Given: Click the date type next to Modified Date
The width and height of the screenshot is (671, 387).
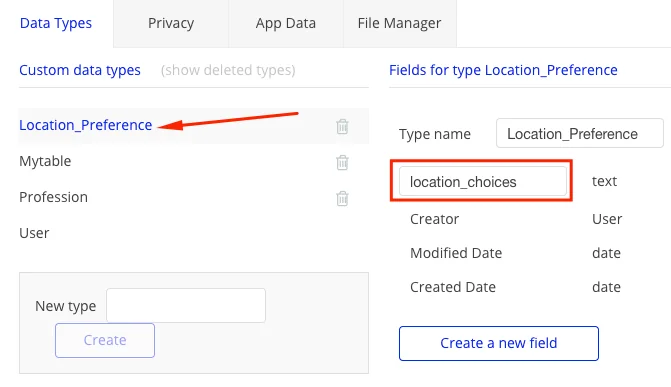Looking at the screenshot, I should click(606, 253).
